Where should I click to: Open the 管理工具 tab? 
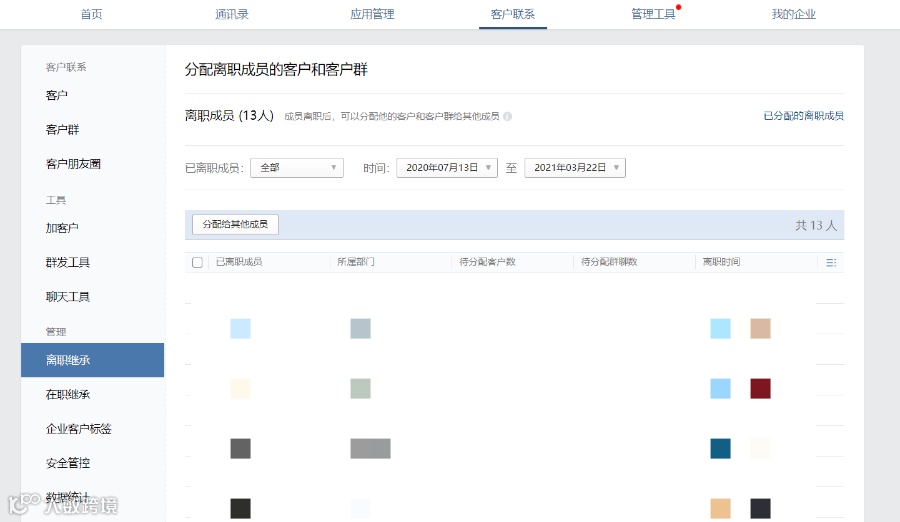(x=653, y=14)
